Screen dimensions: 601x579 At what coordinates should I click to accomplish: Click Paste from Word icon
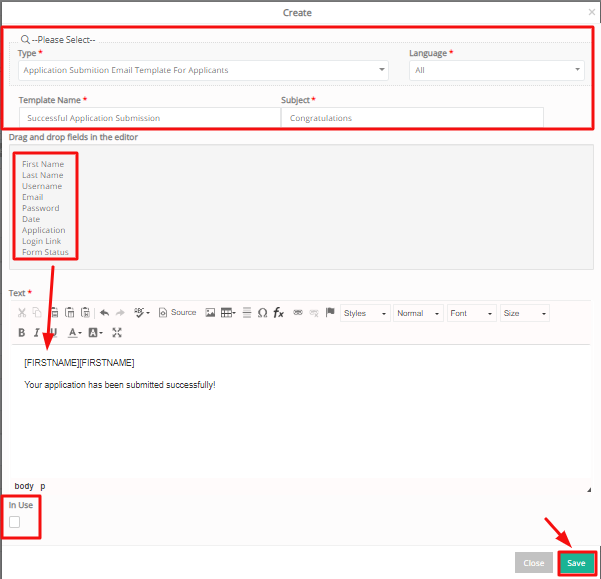click(85, 313)
